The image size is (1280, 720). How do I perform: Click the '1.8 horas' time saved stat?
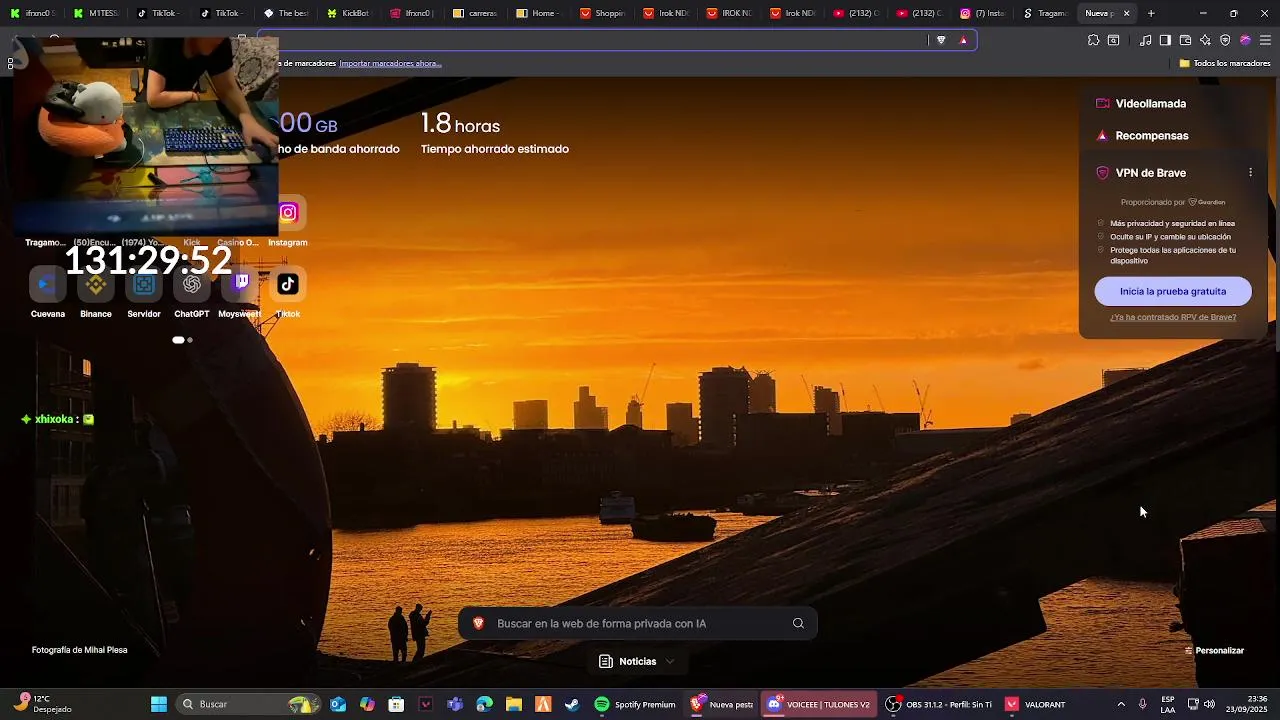click(x=460, y=124)
